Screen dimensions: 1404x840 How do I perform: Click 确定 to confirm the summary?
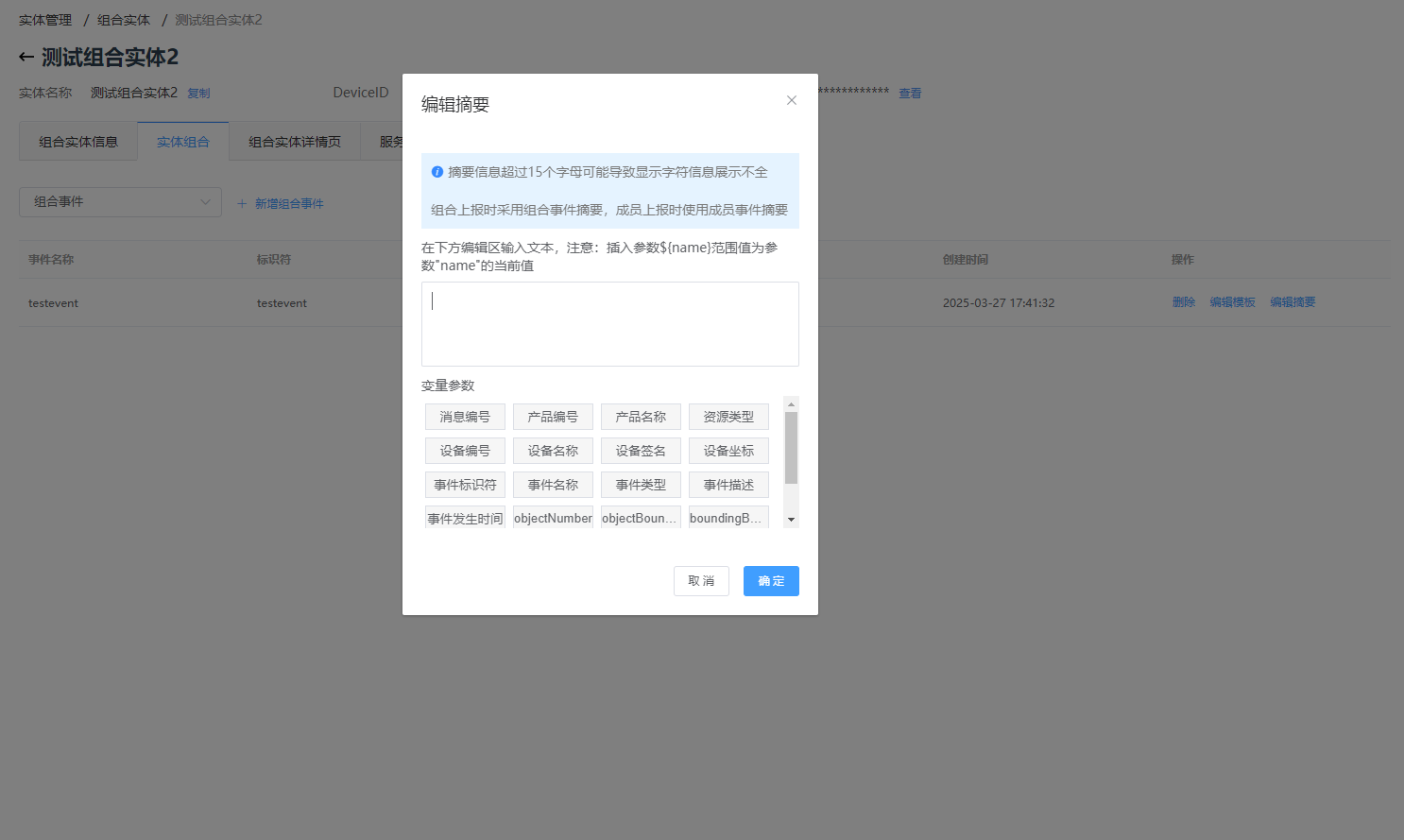pyautogui.click(x=771, y=581)
